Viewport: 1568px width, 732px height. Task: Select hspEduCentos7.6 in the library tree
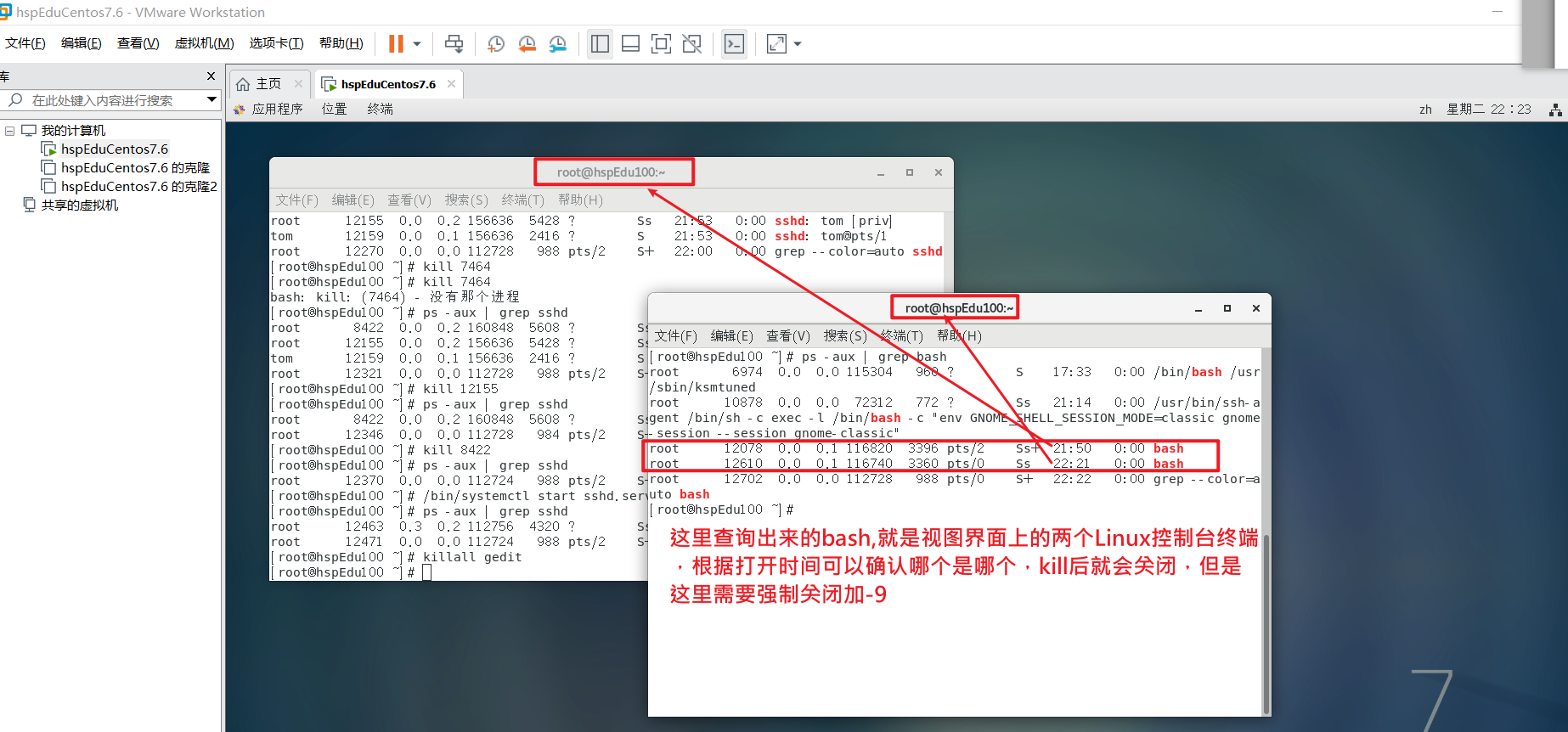point(114,149)
